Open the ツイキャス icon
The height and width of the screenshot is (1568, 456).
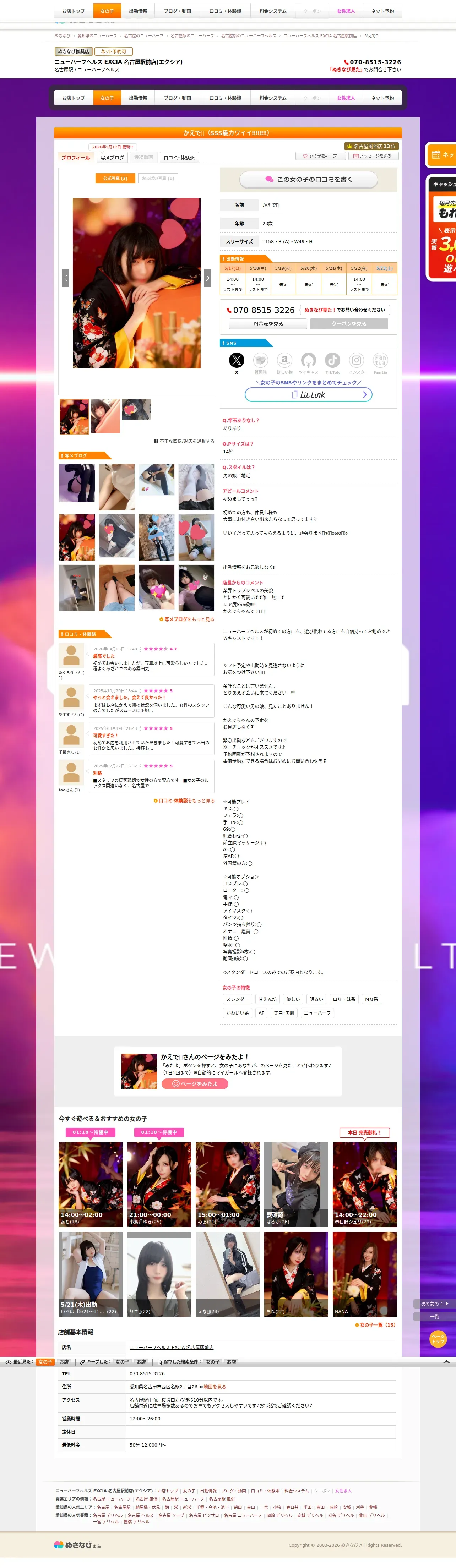coord(309,360)
